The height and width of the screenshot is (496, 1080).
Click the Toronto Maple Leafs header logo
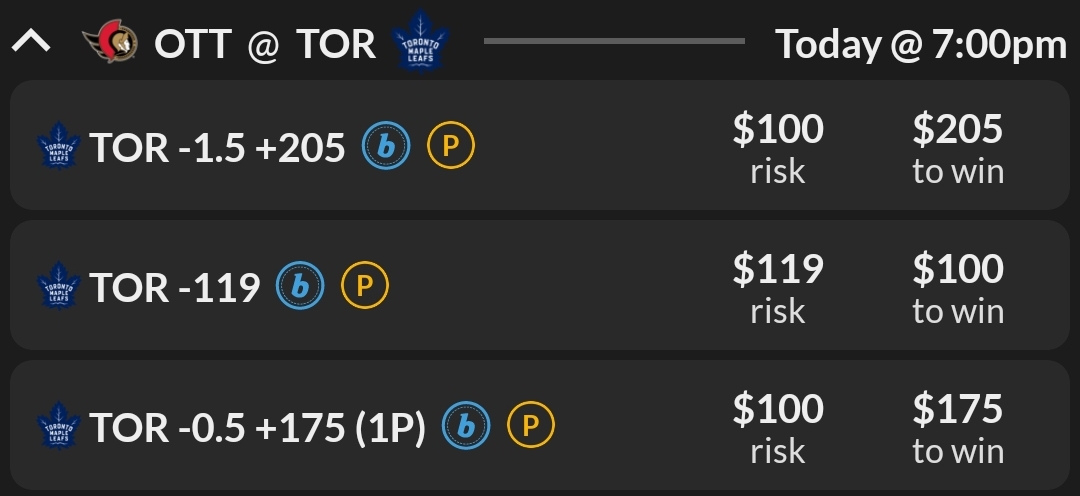point(420,43)
